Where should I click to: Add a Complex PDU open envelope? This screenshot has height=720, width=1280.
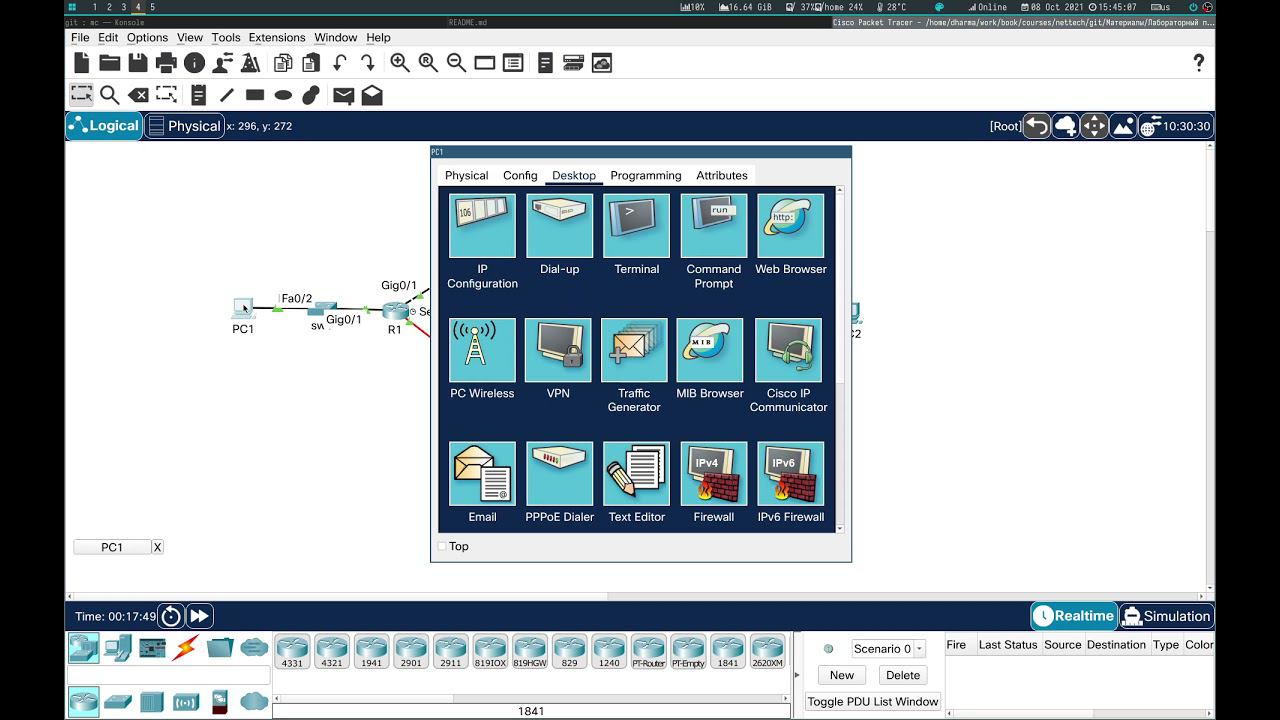pyautogui.click(x=372, y=95)
